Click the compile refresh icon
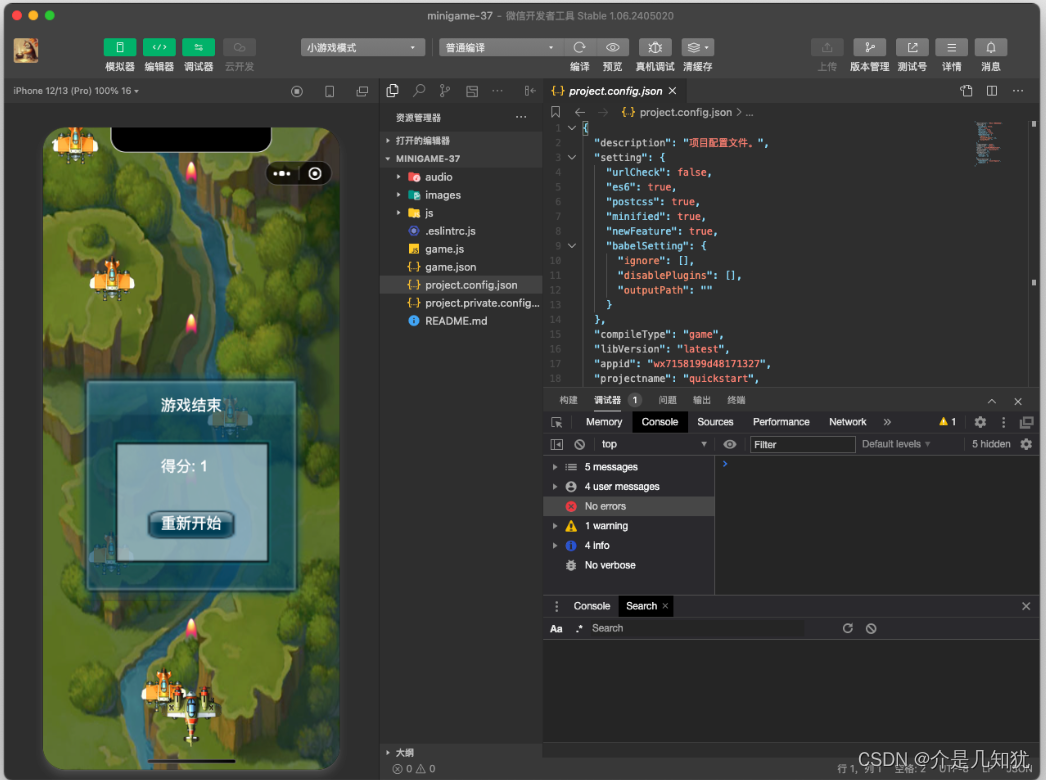The width and height of the screenshot is (1046, 780). pos(579,47)
